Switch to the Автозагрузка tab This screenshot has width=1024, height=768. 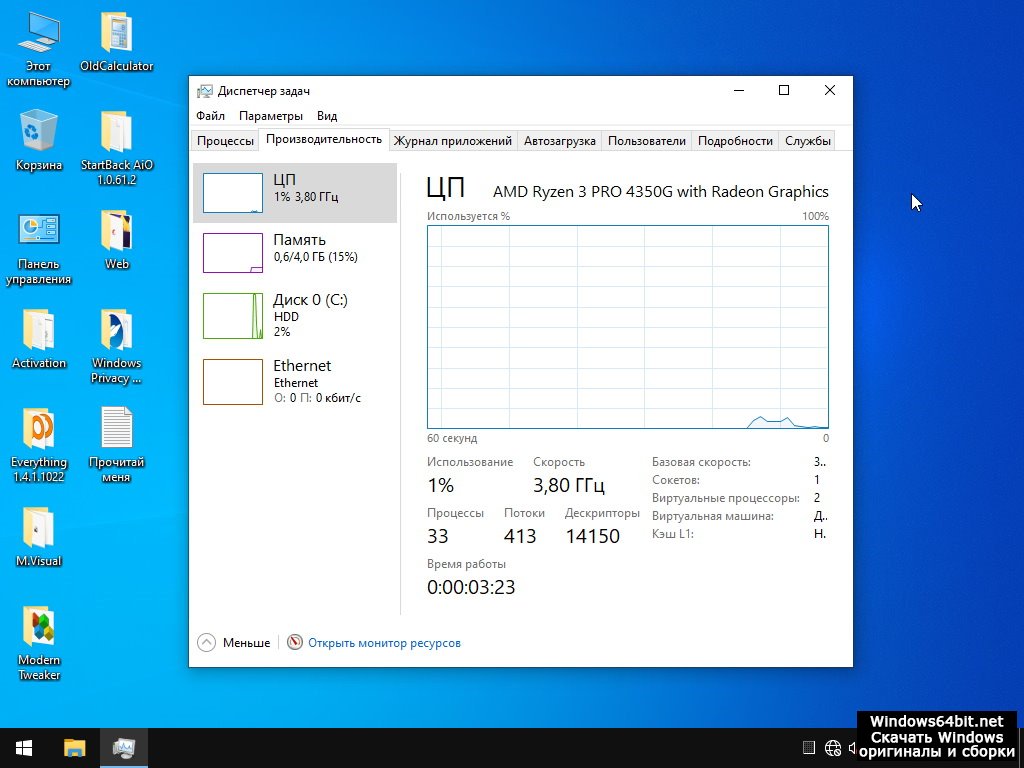(x=559, y=141)
